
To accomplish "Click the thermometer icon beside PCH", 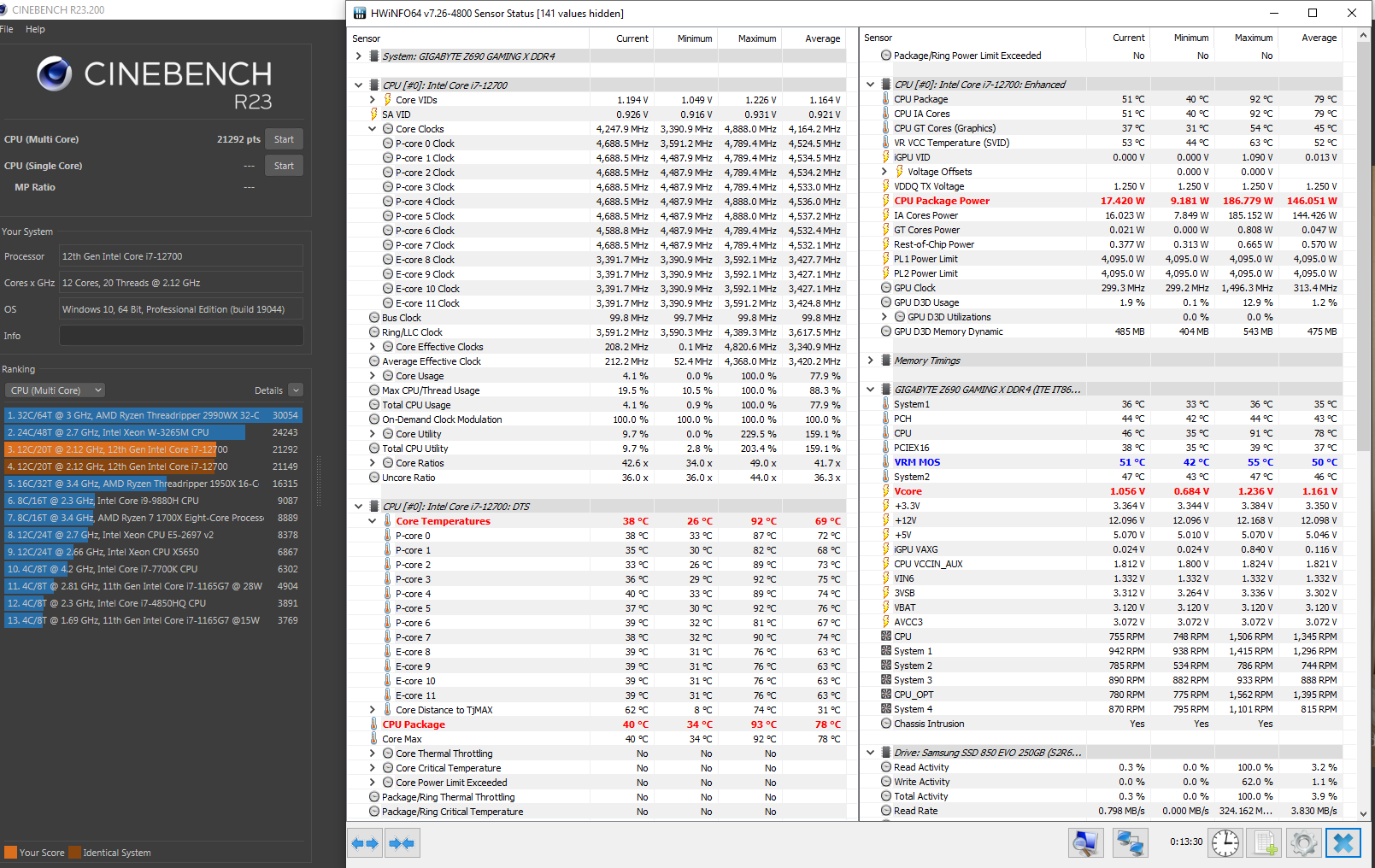I will click(886, 419).
